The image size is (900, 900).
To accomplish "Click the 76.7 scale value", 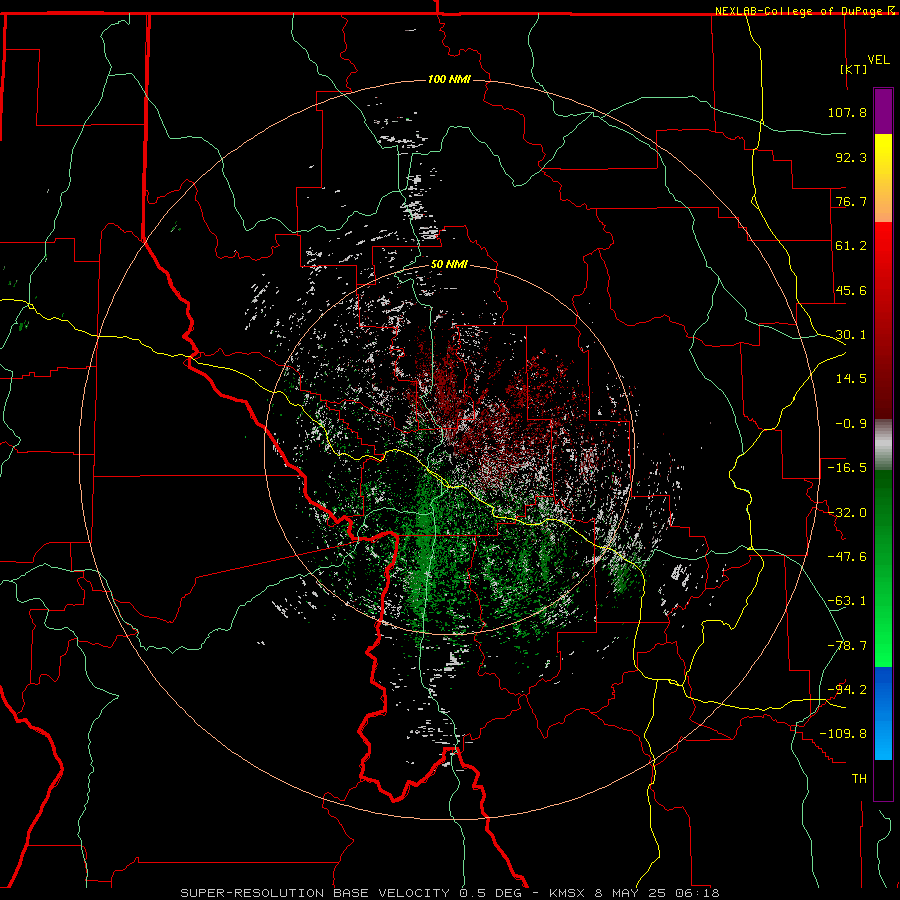I will click(x=851, y=201).
